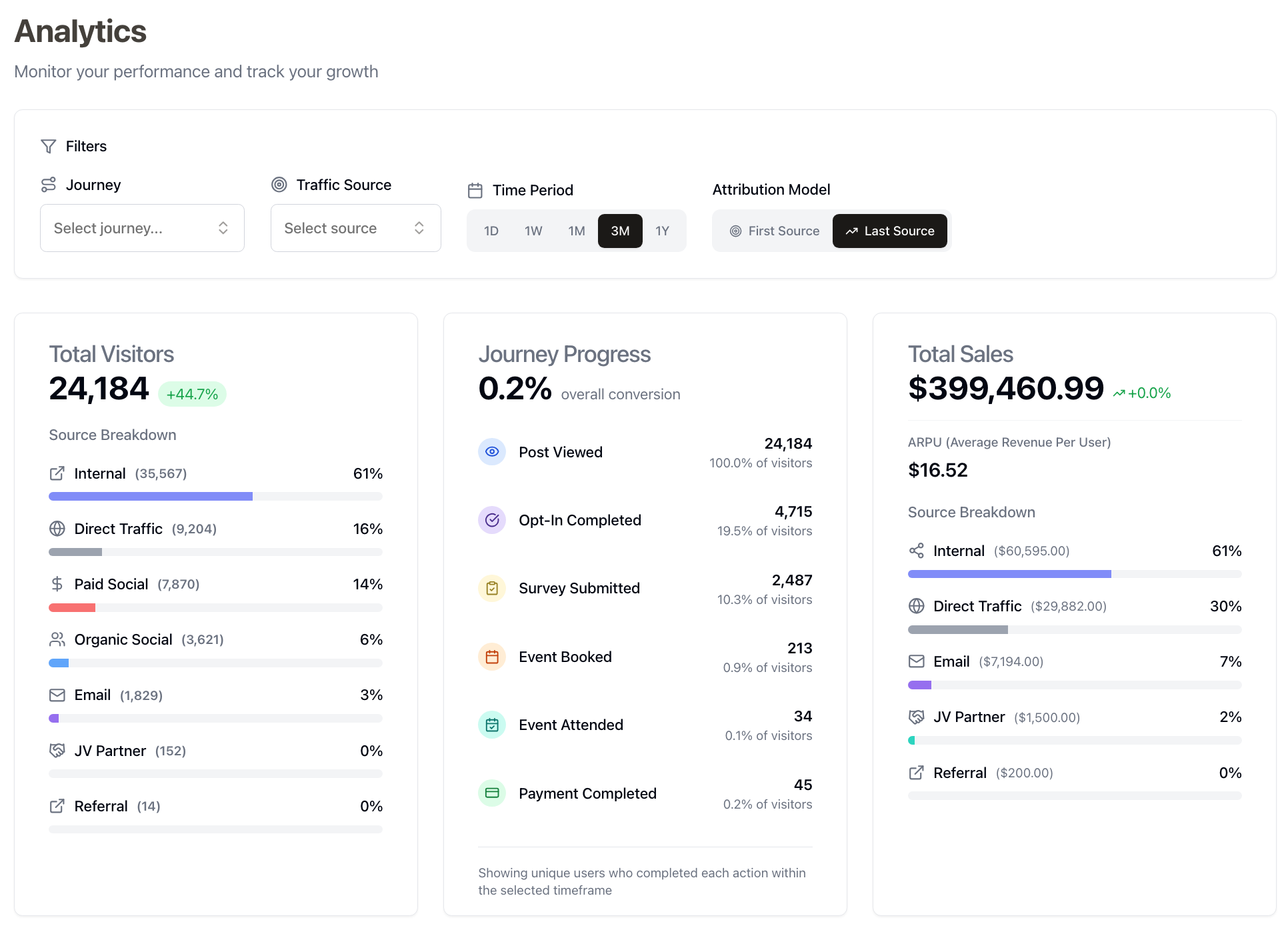Select the First Source attribution model

click(774, 231)
